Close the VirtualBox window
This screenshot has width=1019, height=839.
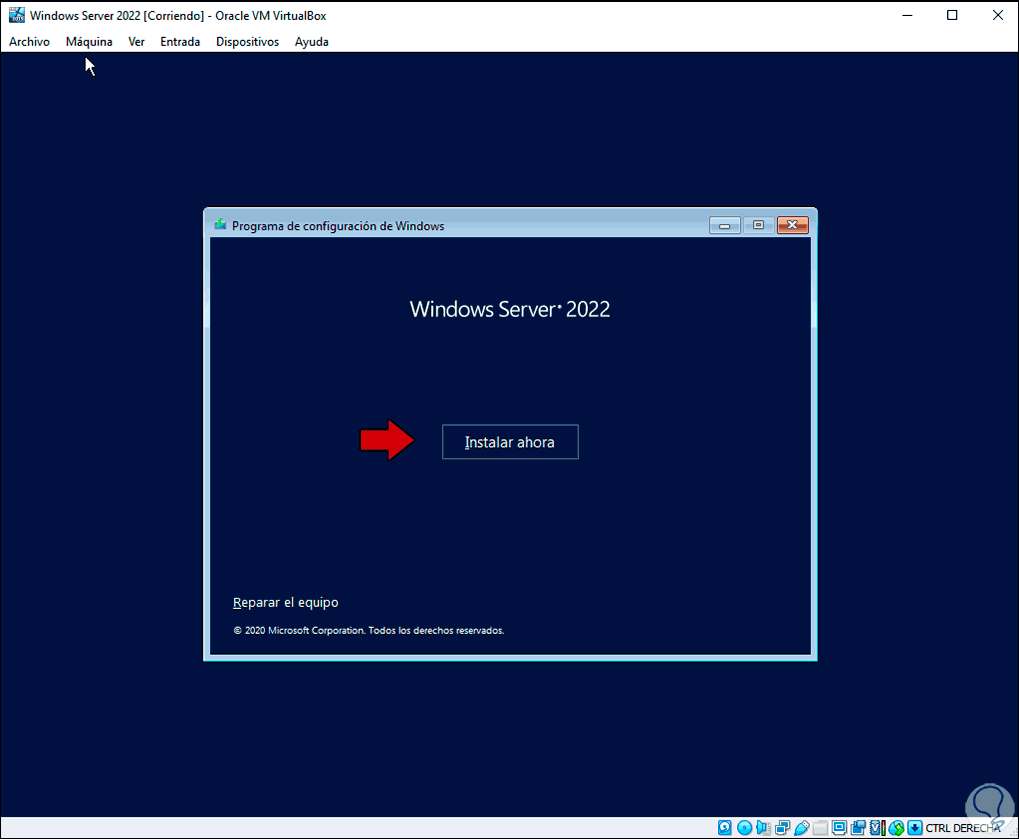tap(998, 15)
